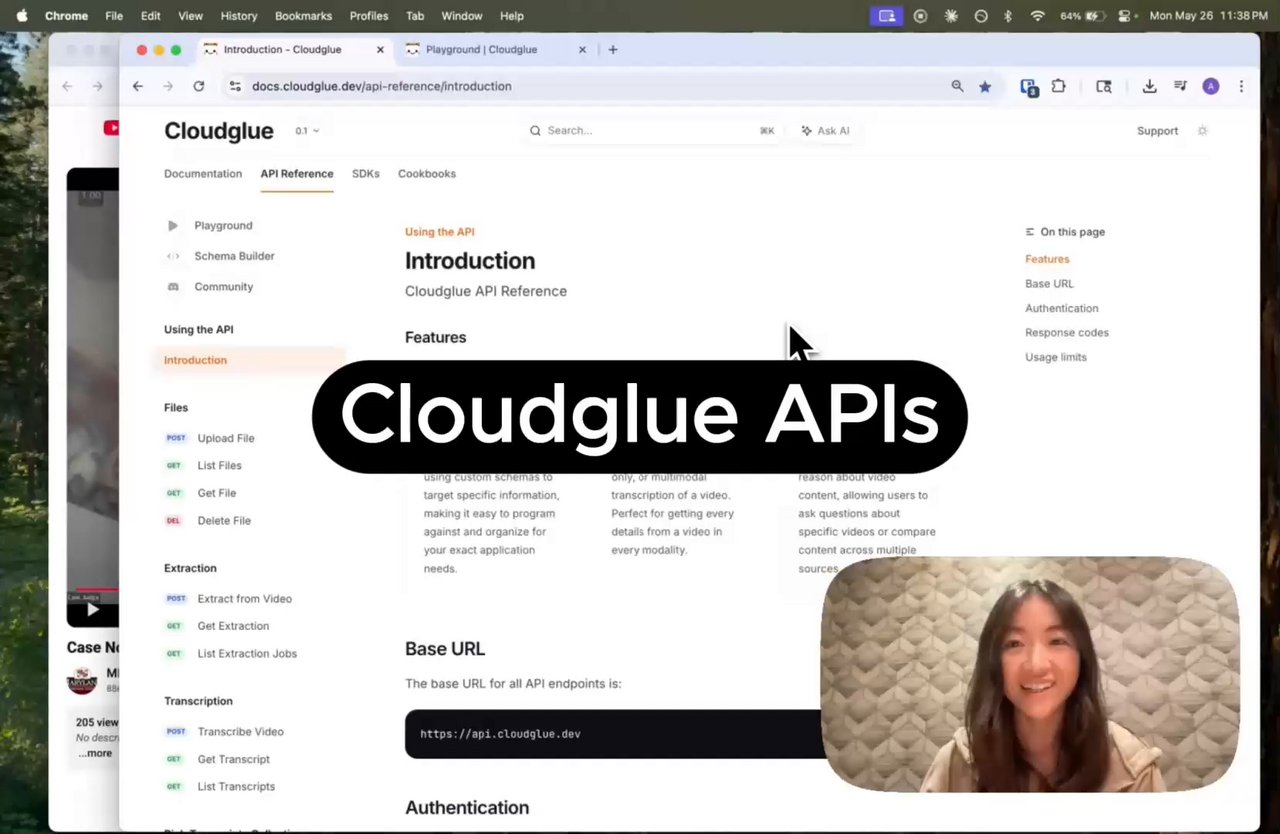This screenshot has width=1280, height=834.
Task: Switch to Playground | Cloudglue browser tab
Action: coord(495,49)
